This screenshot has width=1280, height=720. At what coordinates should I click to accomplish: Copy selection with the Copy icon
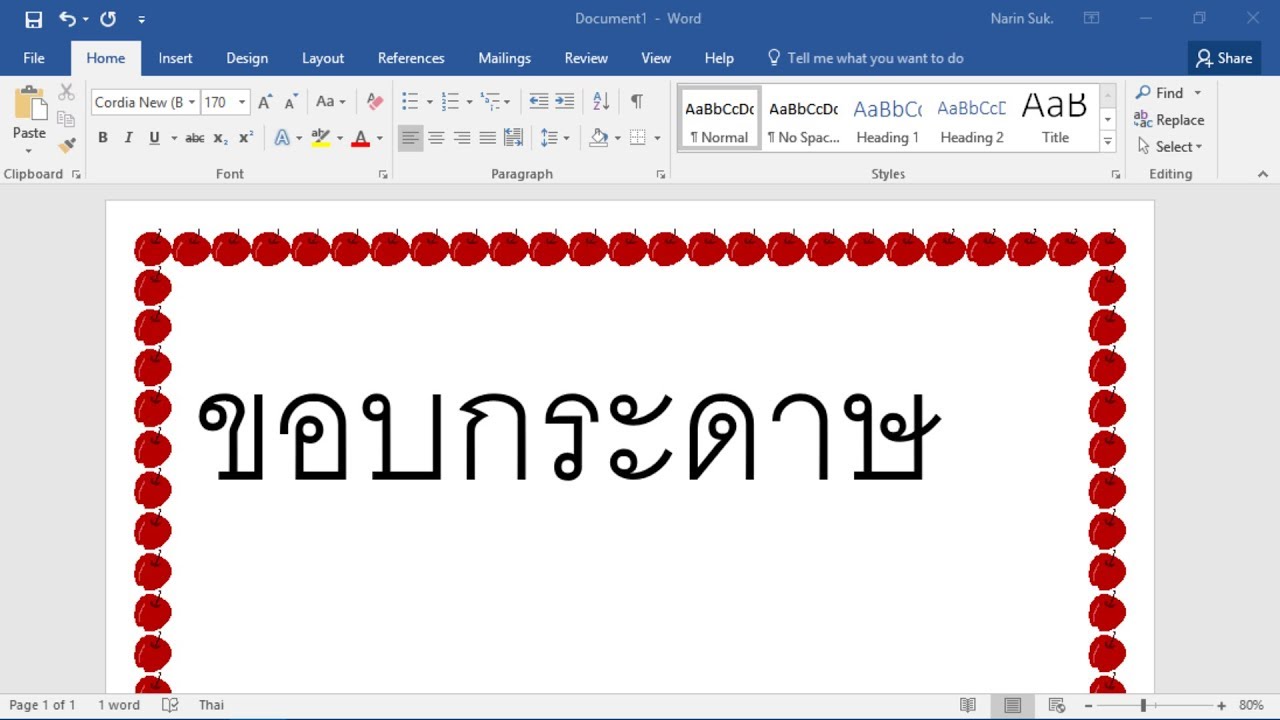[67, 119]
